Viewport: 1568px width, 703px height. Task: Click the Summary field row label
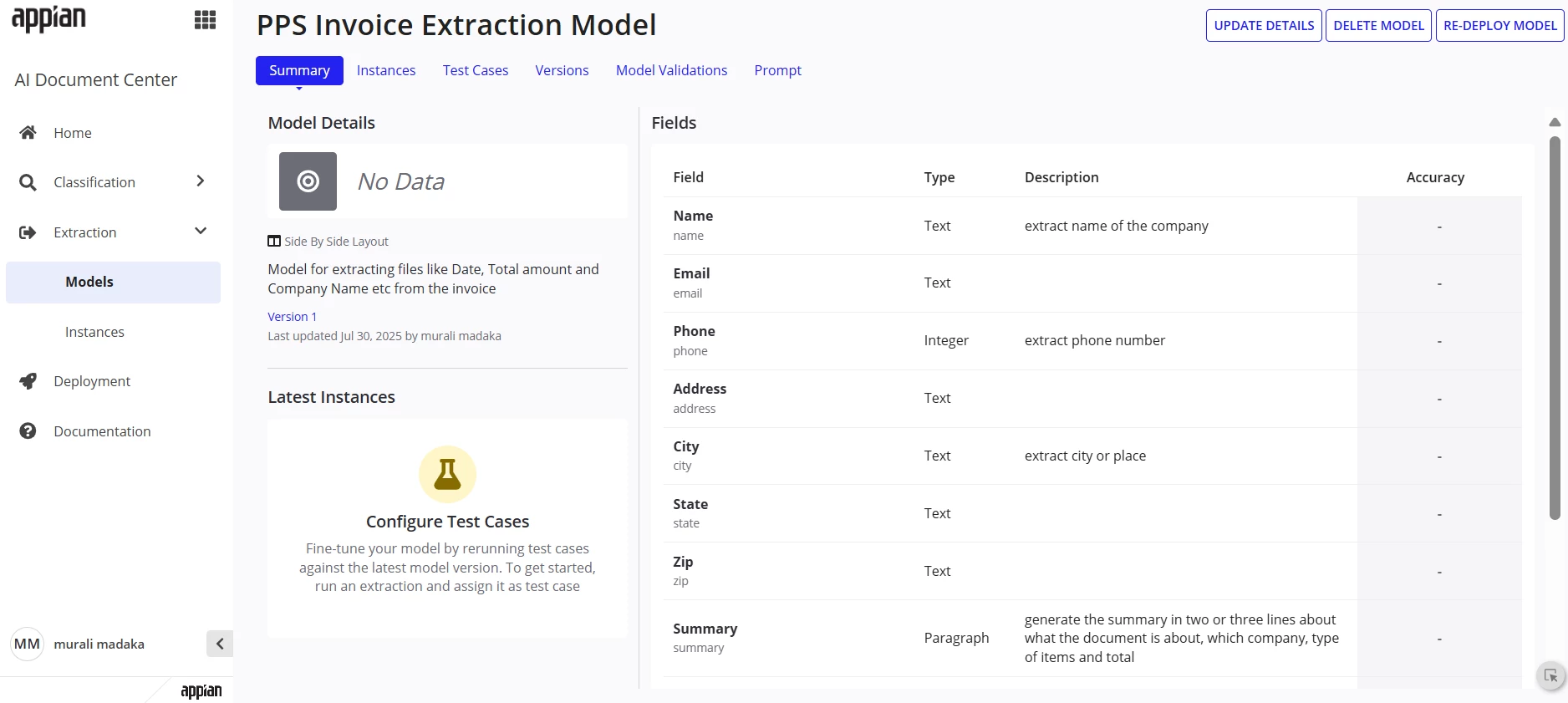(705, 629)
